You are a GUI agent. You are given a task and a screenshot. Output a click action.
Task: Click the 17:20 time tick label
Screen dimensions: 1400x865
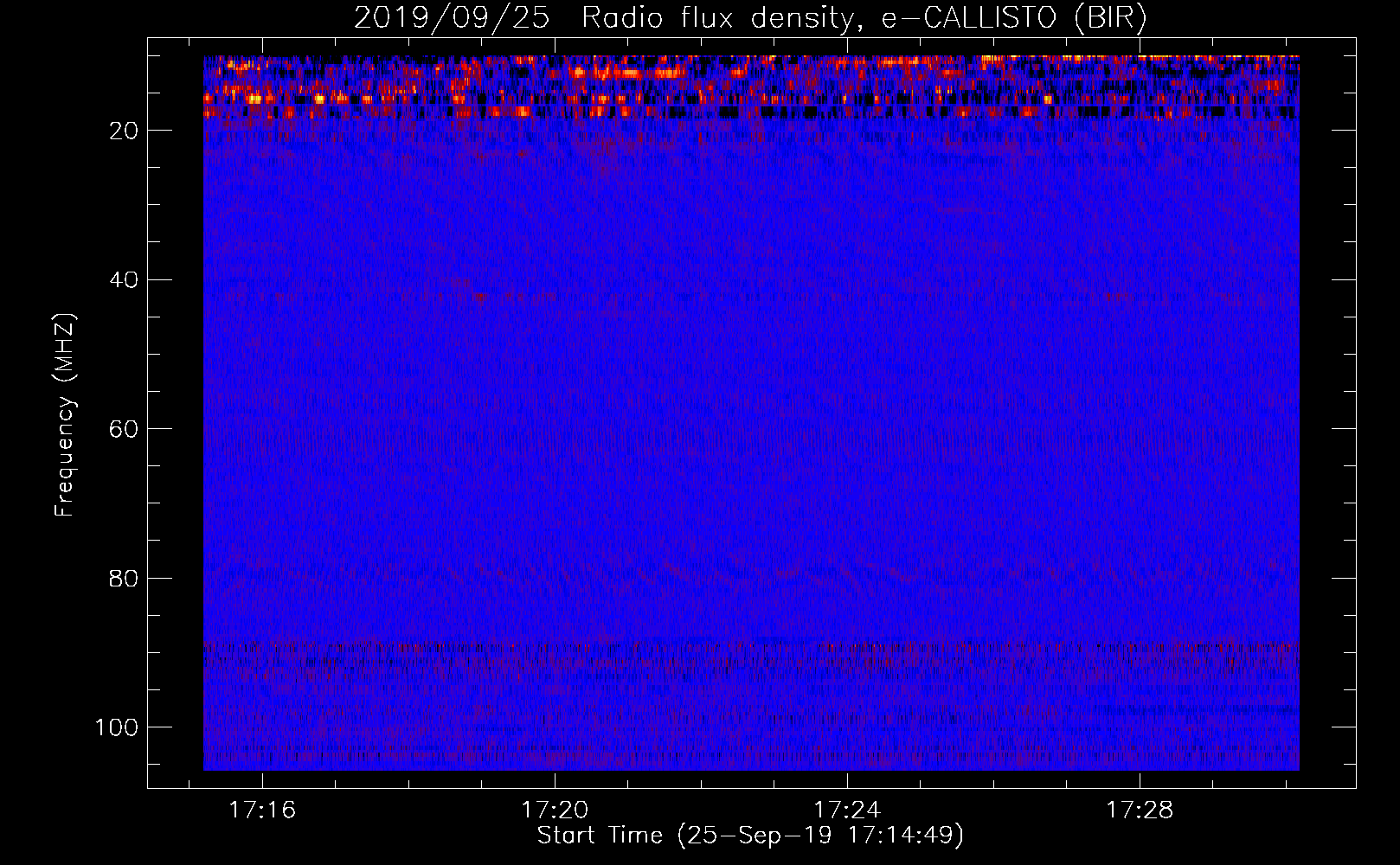(x=555, y=810)
